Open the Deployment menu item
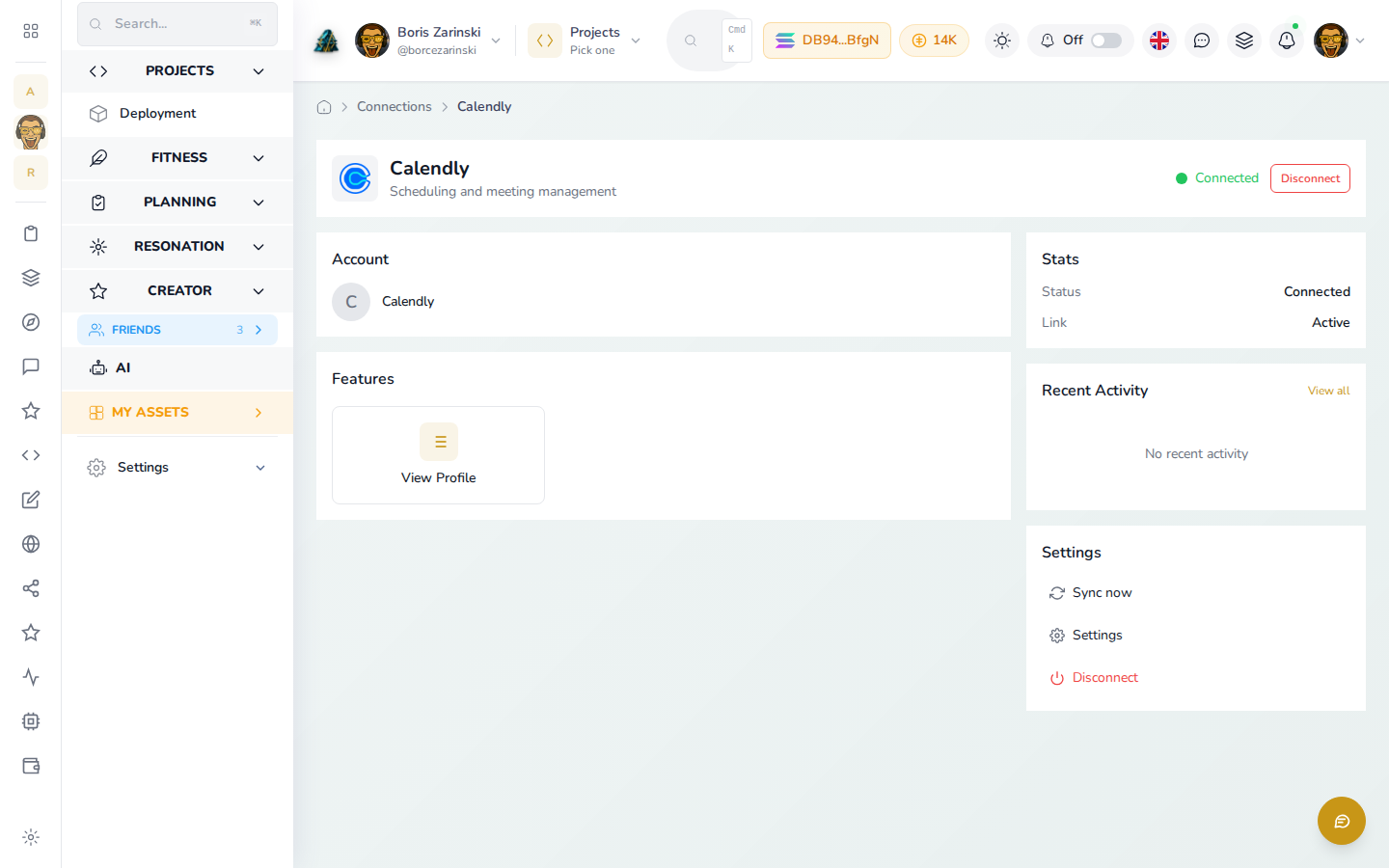 click(177, 113)
